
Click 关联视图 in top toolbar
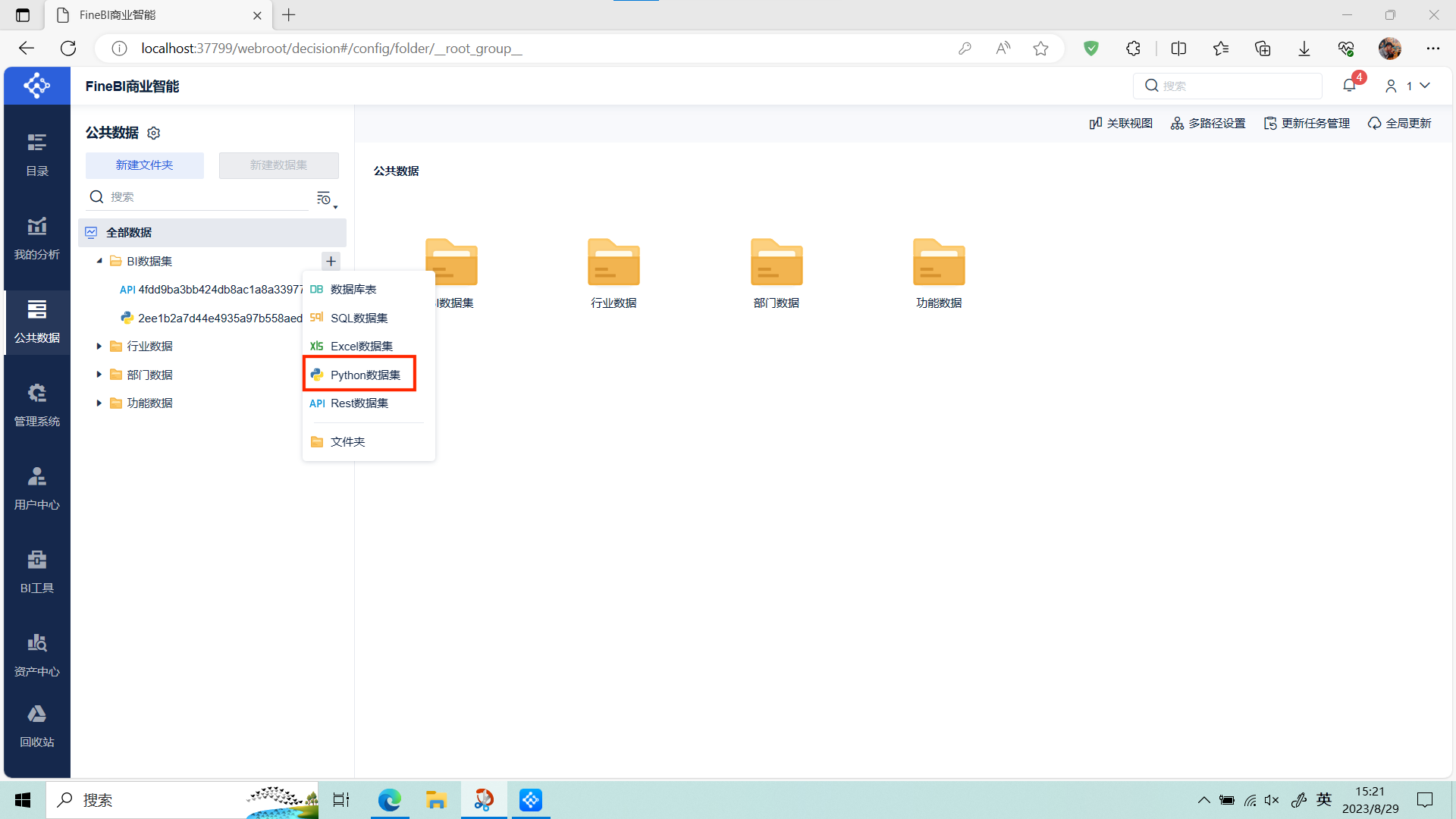[1121, 123]
